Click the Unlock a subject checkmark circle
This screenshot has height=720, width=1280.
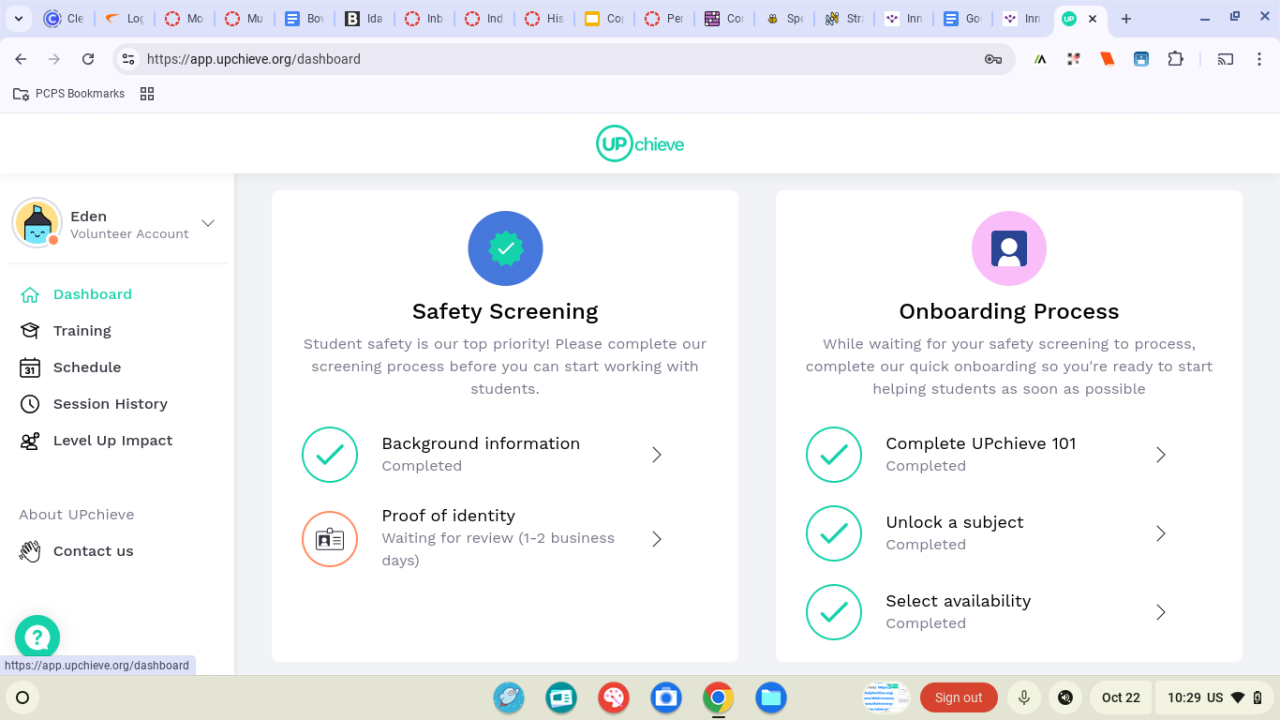point(834,534)
